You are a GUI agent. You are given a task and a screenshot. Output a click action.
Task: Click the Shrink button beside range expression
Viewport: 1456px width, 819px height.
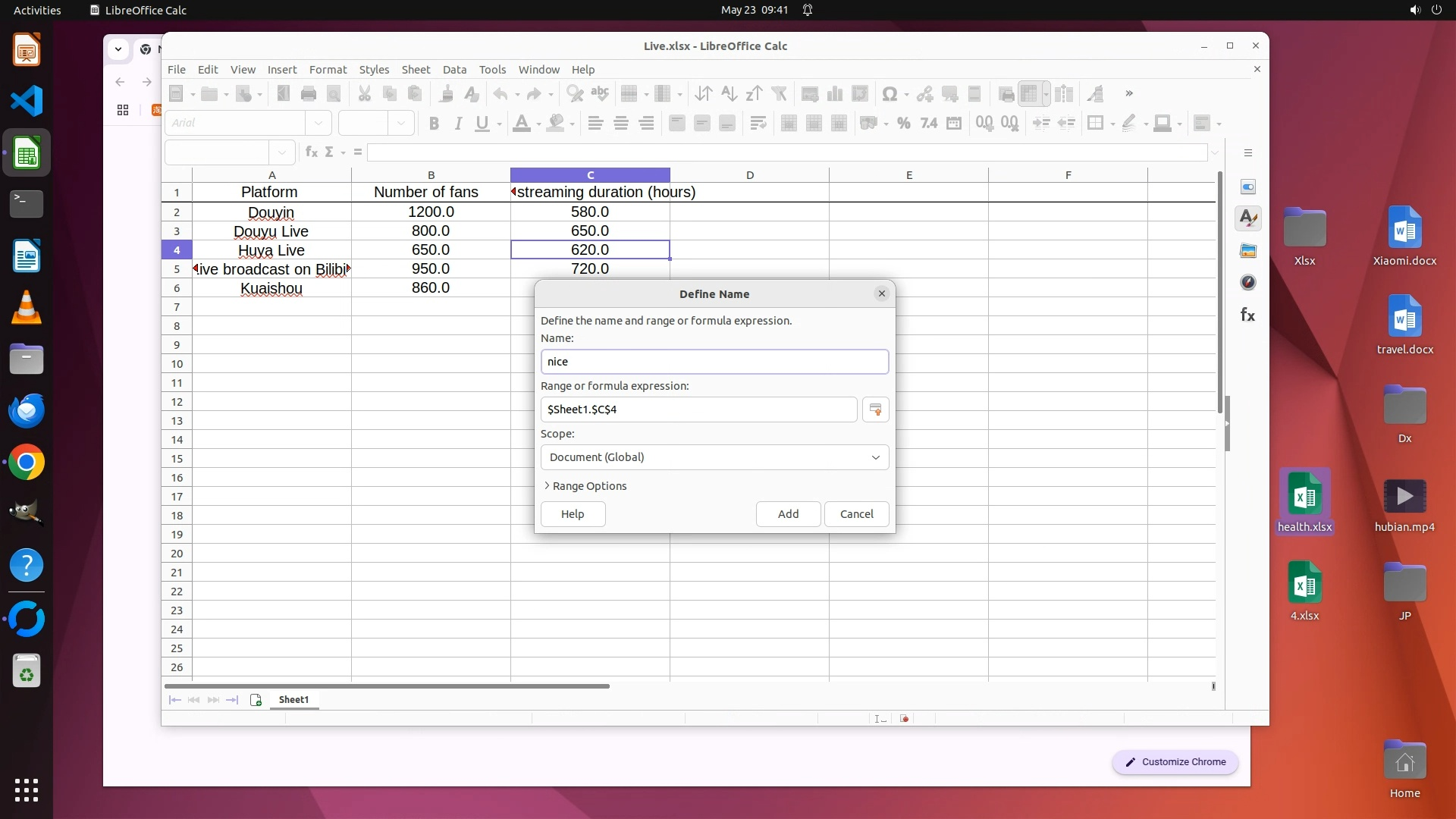875,409
